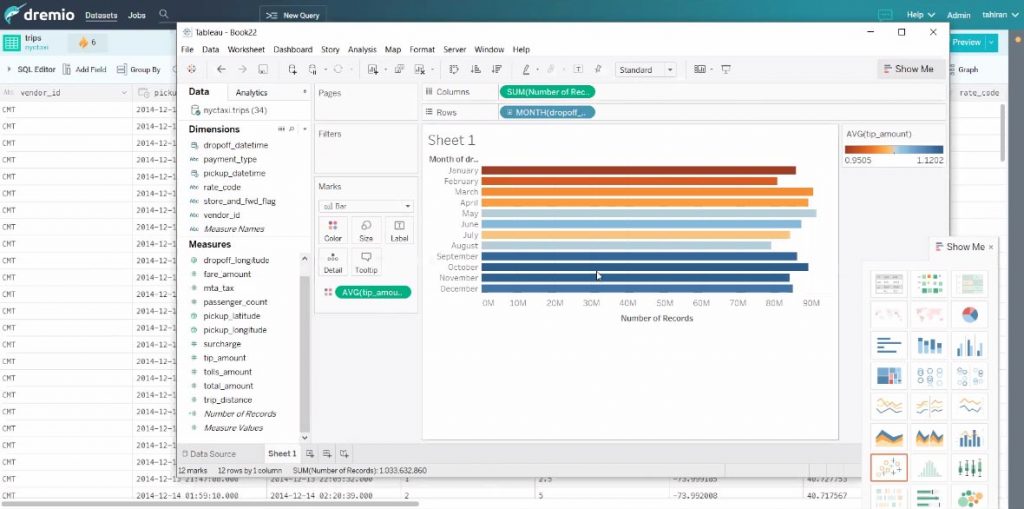1024x509 pixels.
Task: Open the Worksheet menu
Action: [x=246, y=49]
